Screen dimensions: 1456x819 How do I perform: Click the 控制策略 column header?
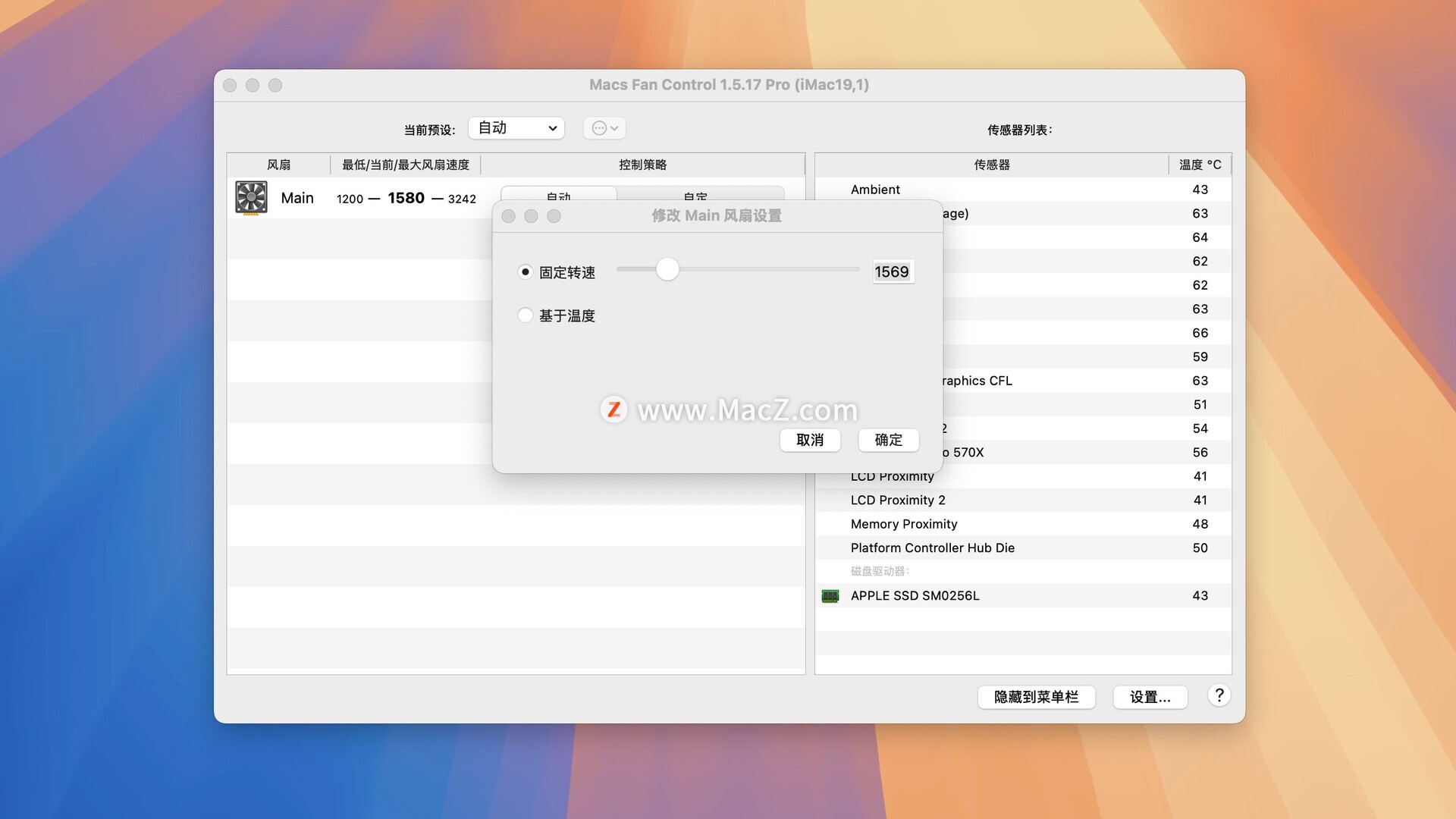(x=642, y=165)
